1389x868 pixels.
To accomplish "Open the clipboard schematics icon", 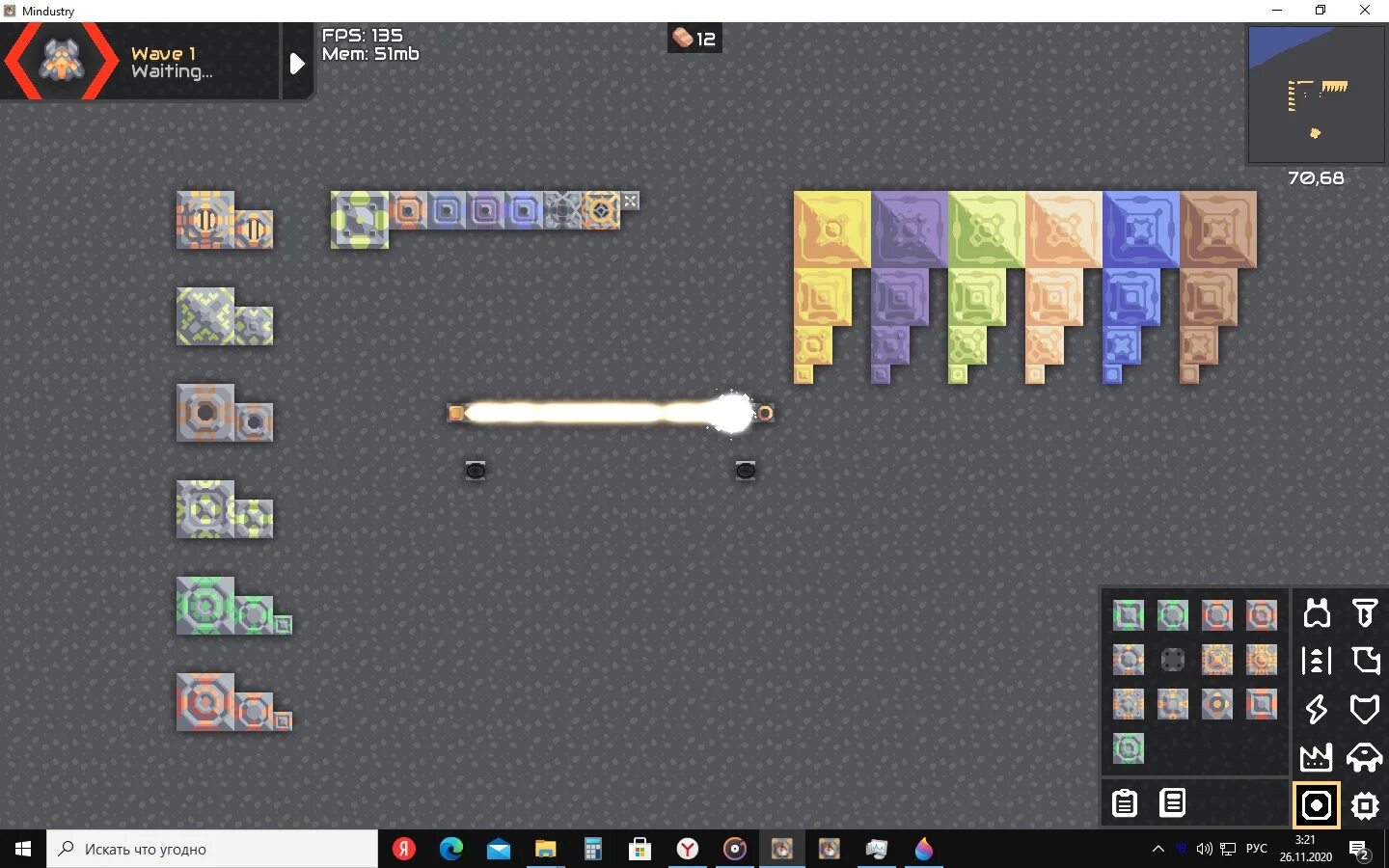I will (1125, 802).
